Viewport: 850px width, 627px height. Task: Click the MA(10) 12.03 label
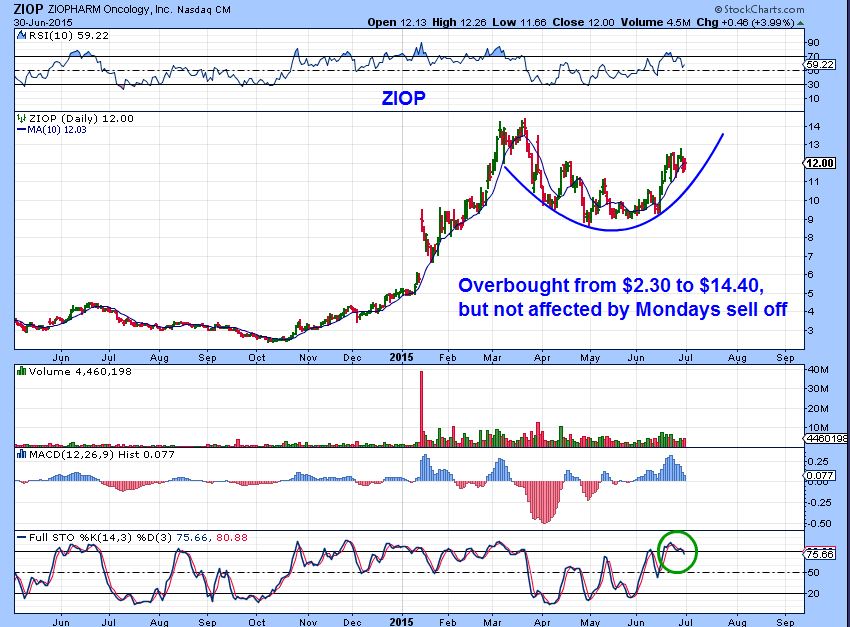(56, 130)
